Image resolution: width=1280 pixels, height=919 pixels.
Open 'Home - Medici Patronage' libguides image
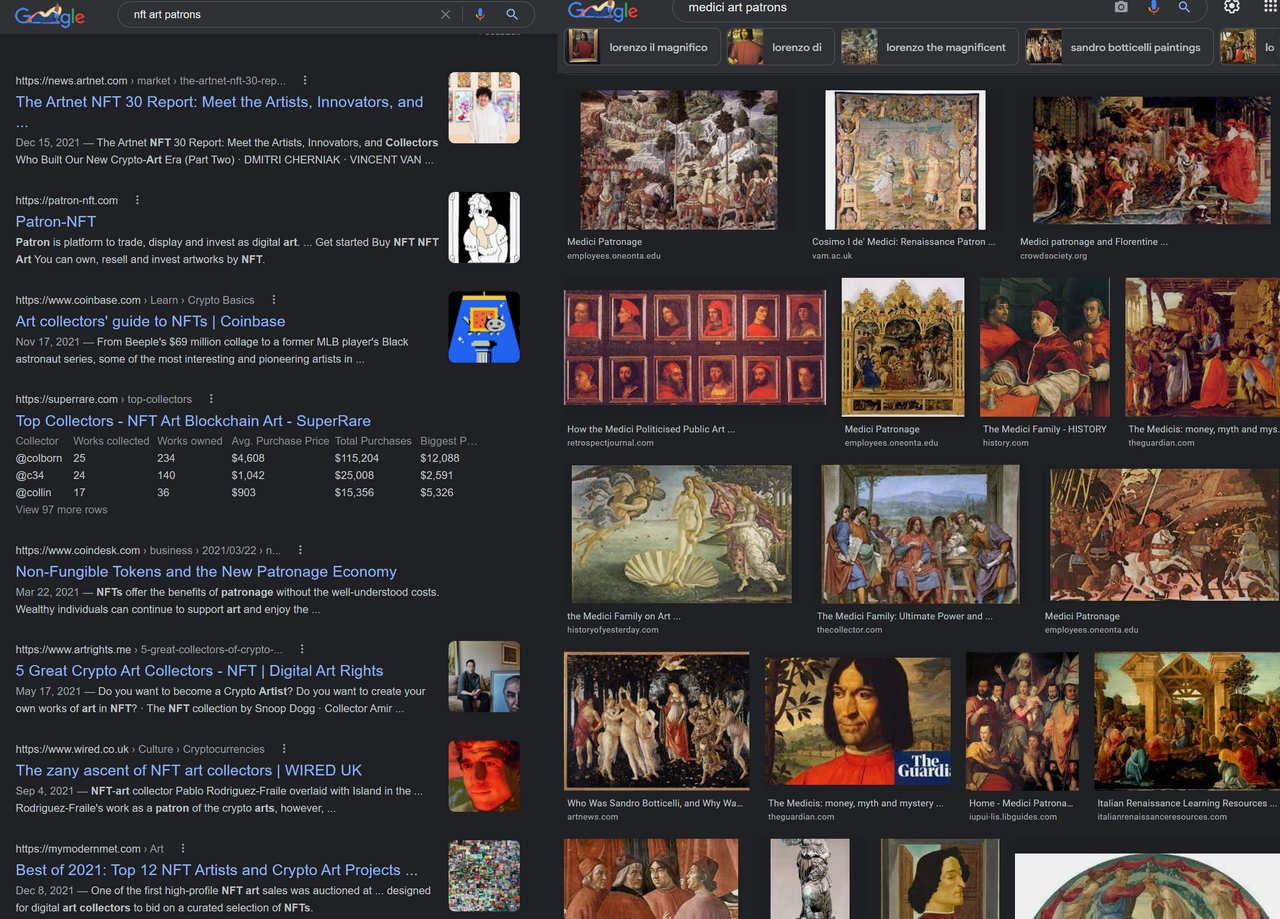(x=1023, y=721)
